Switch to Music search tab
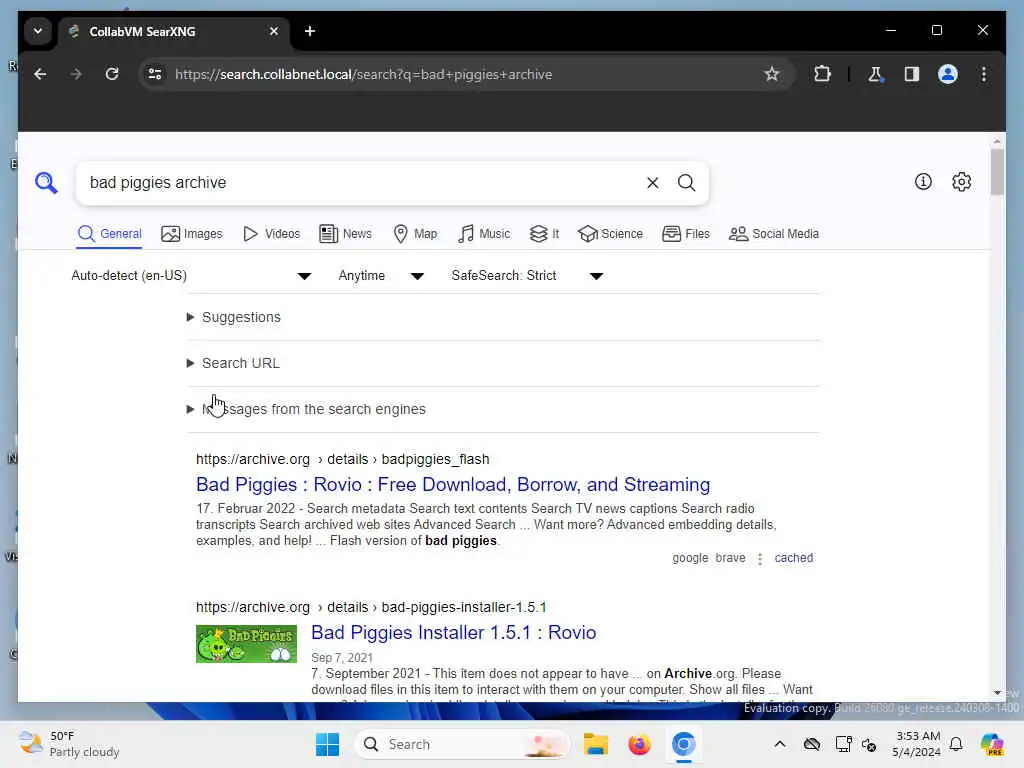The image size is (1024, 768). click(x=484, y=234)
